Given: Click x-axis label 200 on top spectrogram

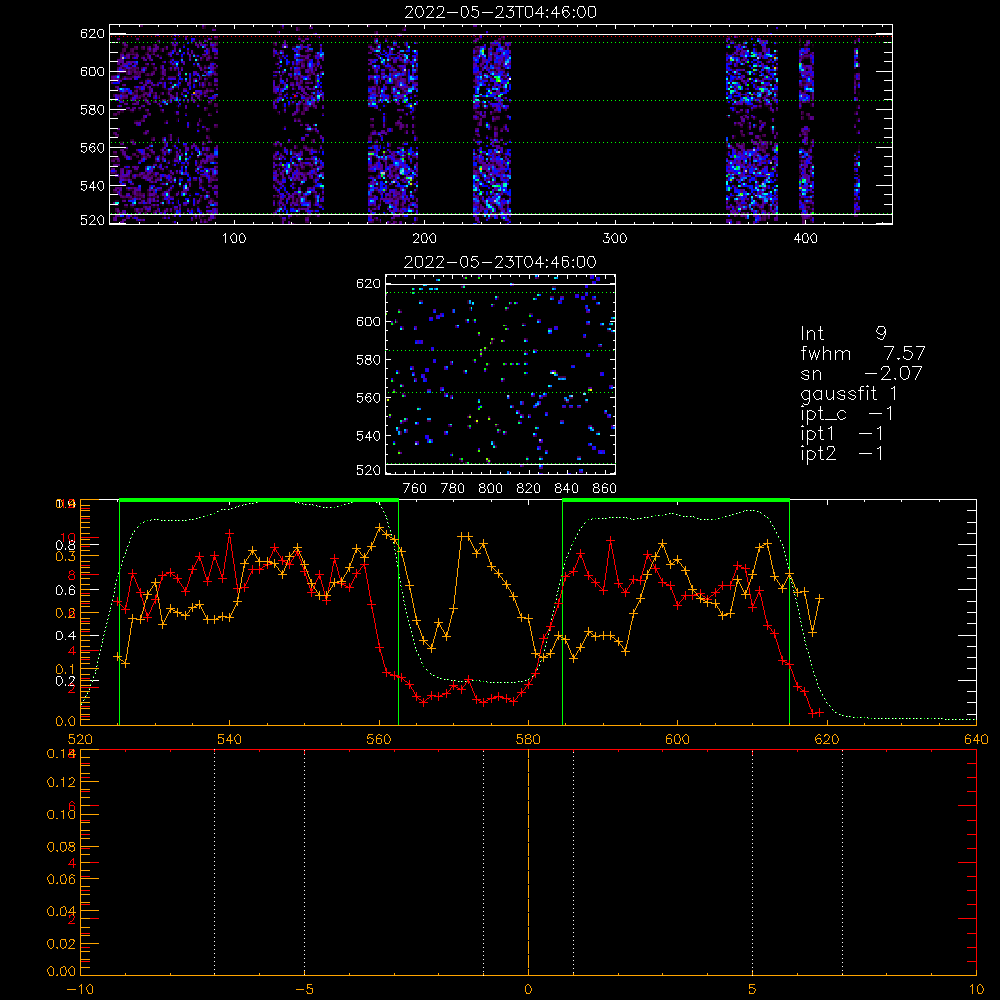Looking at the screenshot, I should coord(424,239).
